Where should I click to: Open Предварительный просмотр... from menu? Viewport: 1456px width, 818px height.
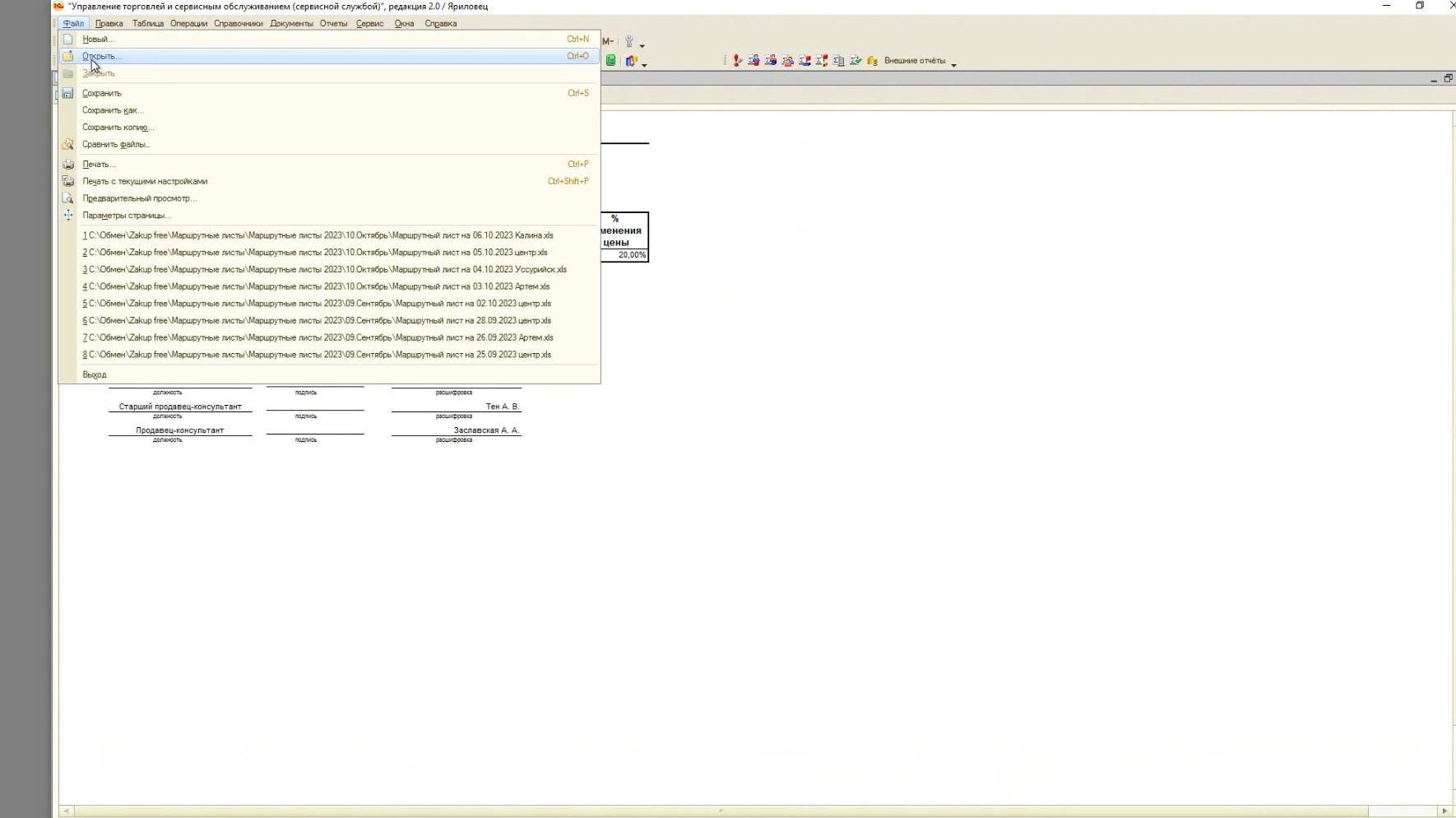click(329, 198)
